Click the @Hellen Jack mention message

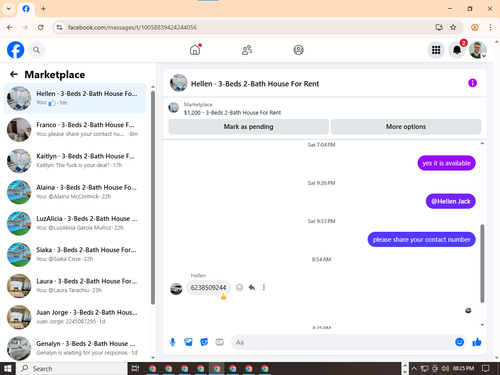(450, 201)
